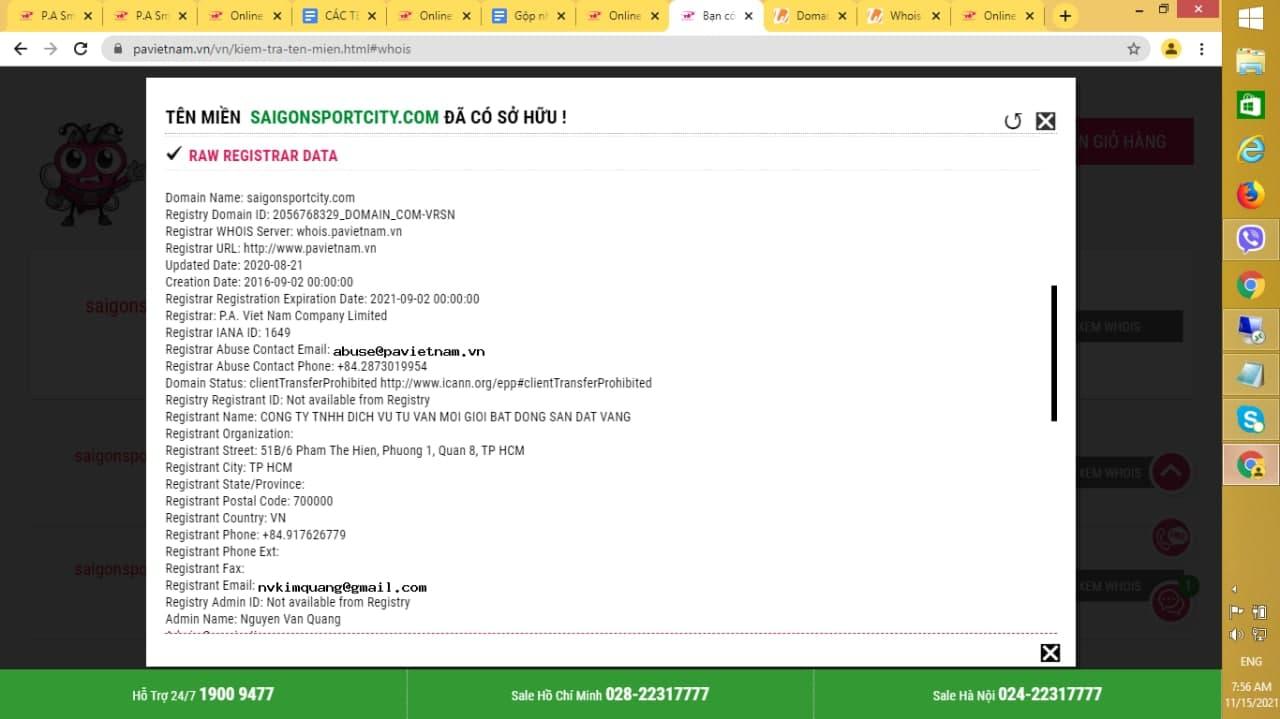Click the Registrant Phone +84.917626779 line
The image size is (1280, 719).
(x=255, y=535)
